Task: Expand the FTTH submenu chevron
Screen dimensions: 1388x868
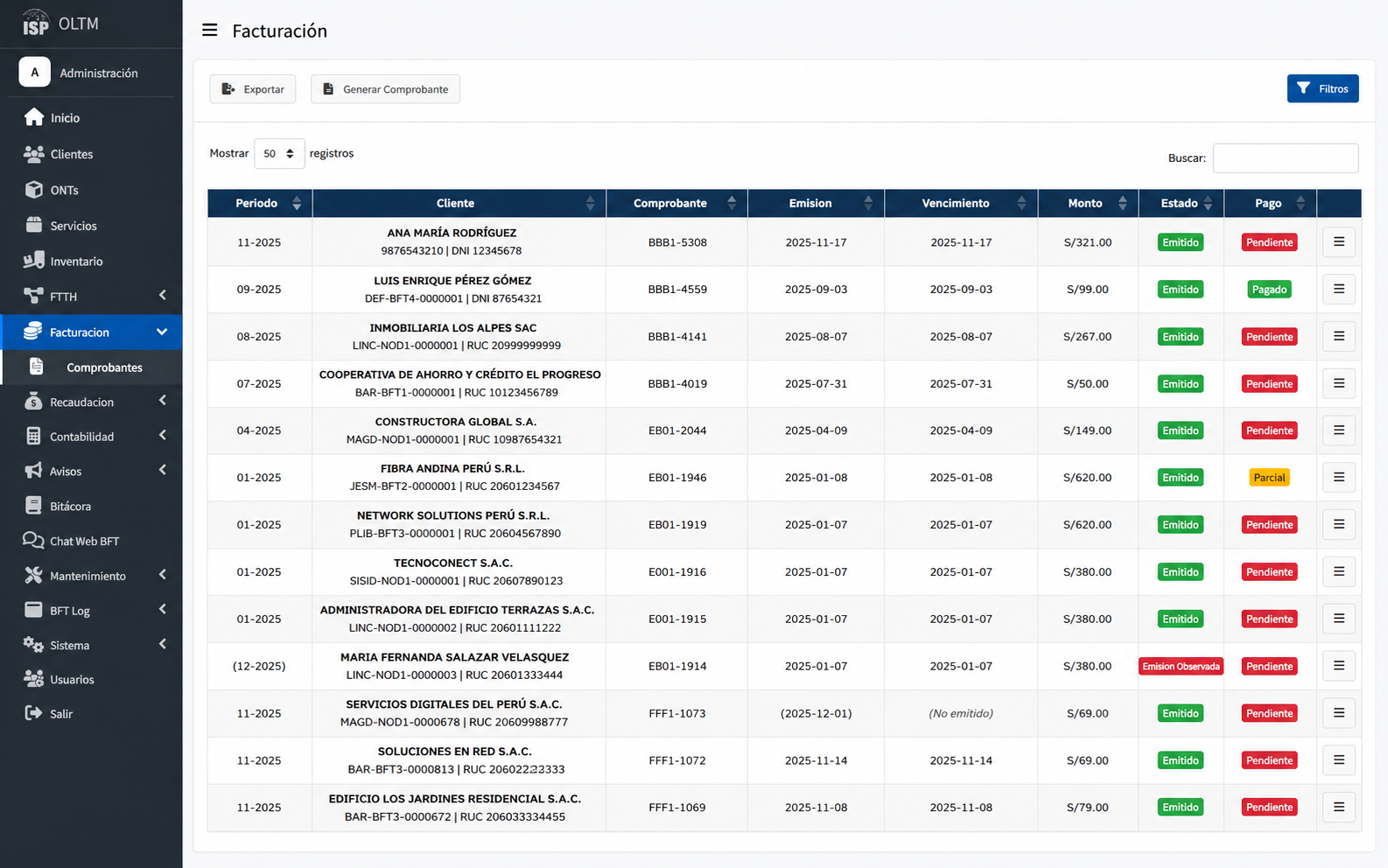Action: [x=162, y=296]
